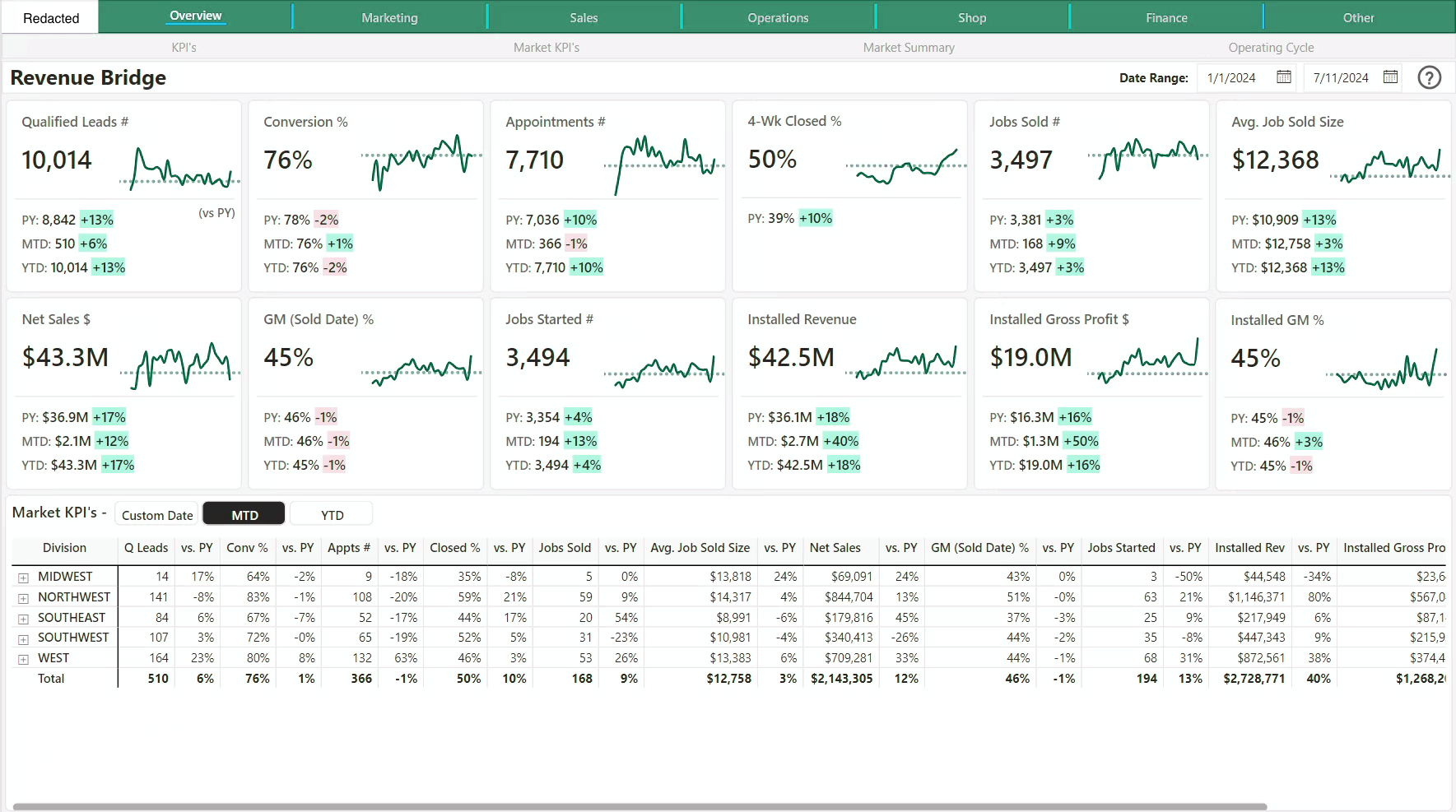
Task: Jump to the Market KPI's section link
Action: click(547, 48)
